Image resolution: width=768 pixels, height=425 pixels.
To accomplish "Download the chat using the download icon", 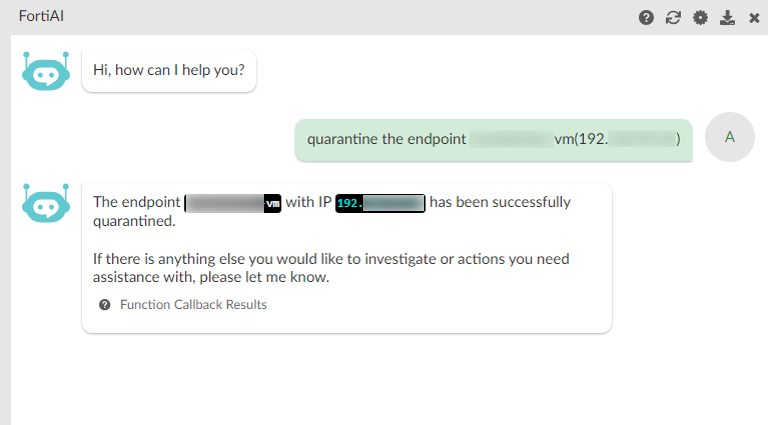I will pos(727,18).
